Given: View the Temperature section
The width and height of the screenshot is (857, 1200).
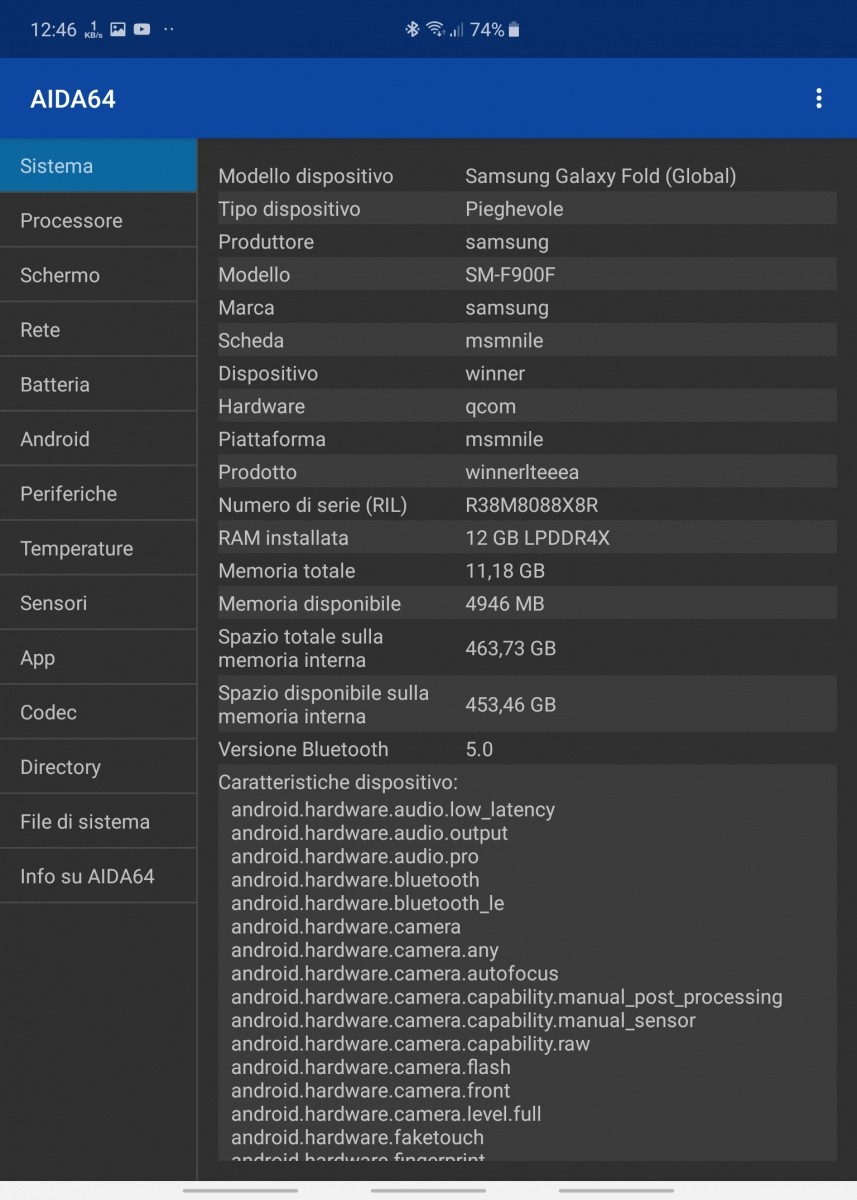Looking at the screenshot, I should point(98,549).
